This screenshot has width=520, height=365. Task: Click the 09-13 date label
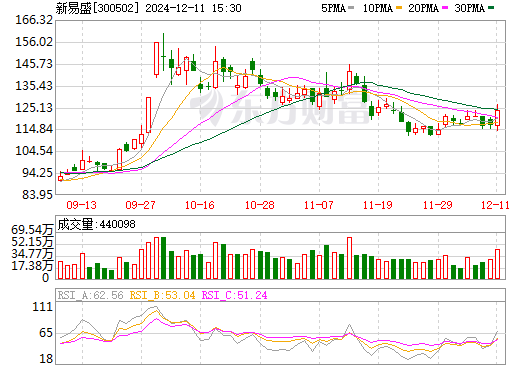(x=81, y=205)
